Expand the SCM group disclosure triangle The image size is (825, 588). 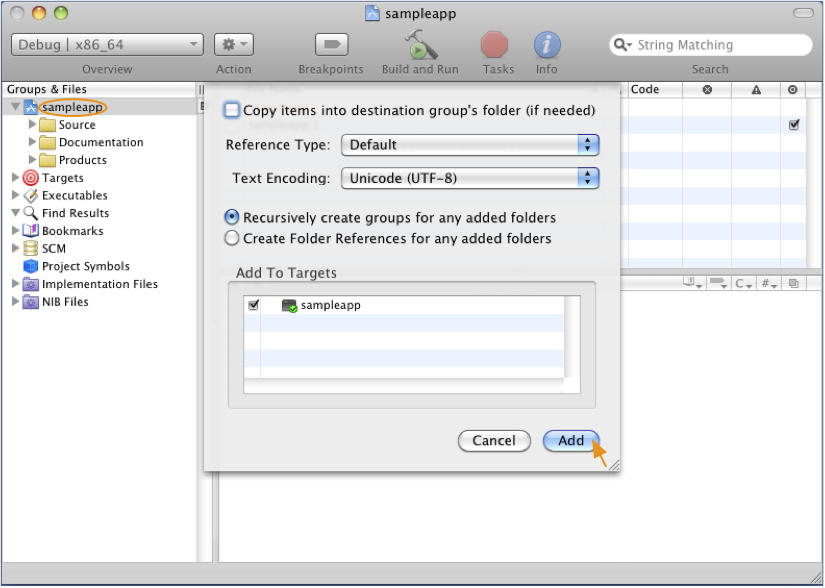point(15,248)
